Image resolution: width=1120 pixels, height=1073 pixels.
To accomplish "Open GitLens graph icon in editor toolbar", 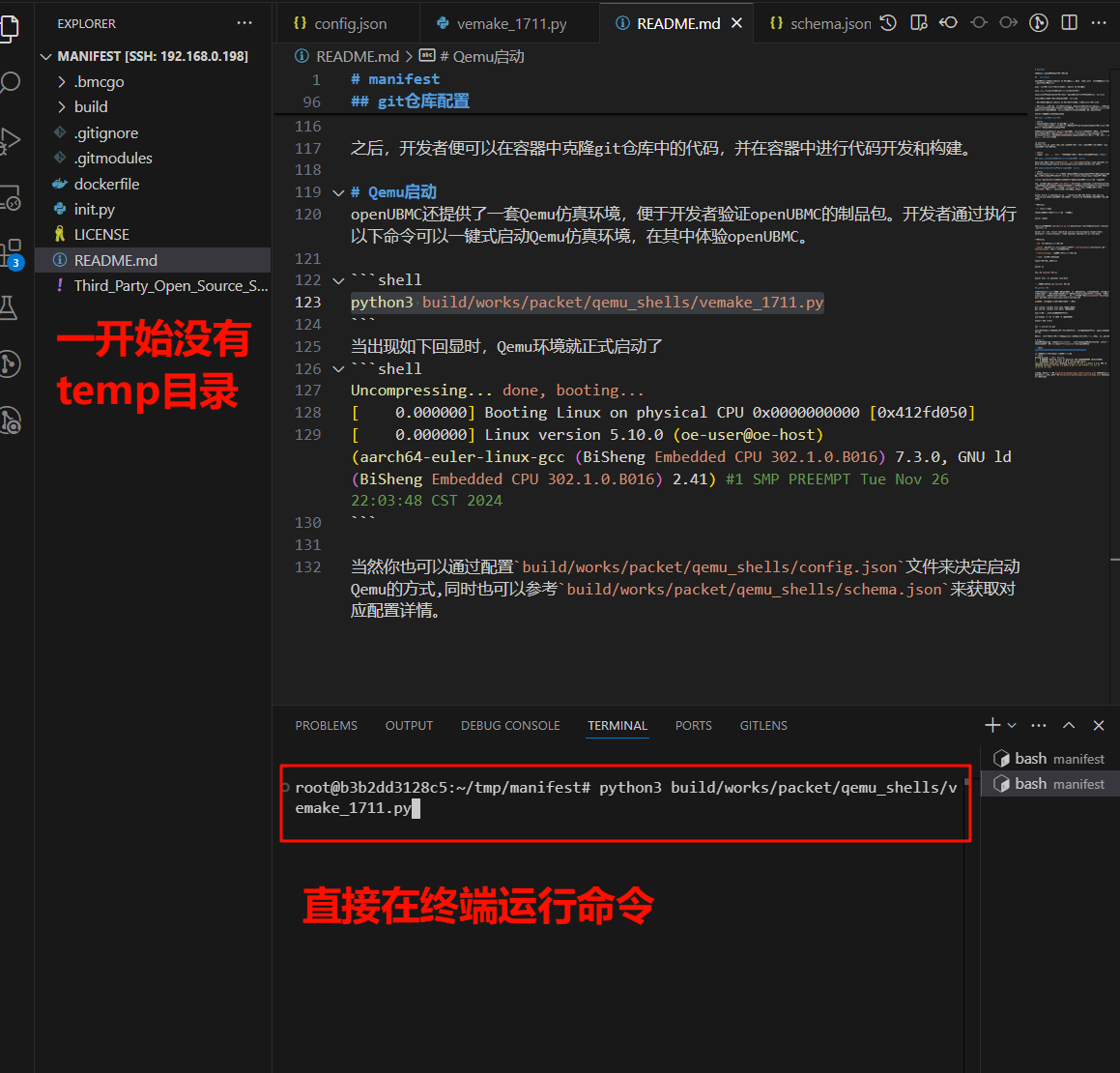I will click(1039, 23).
